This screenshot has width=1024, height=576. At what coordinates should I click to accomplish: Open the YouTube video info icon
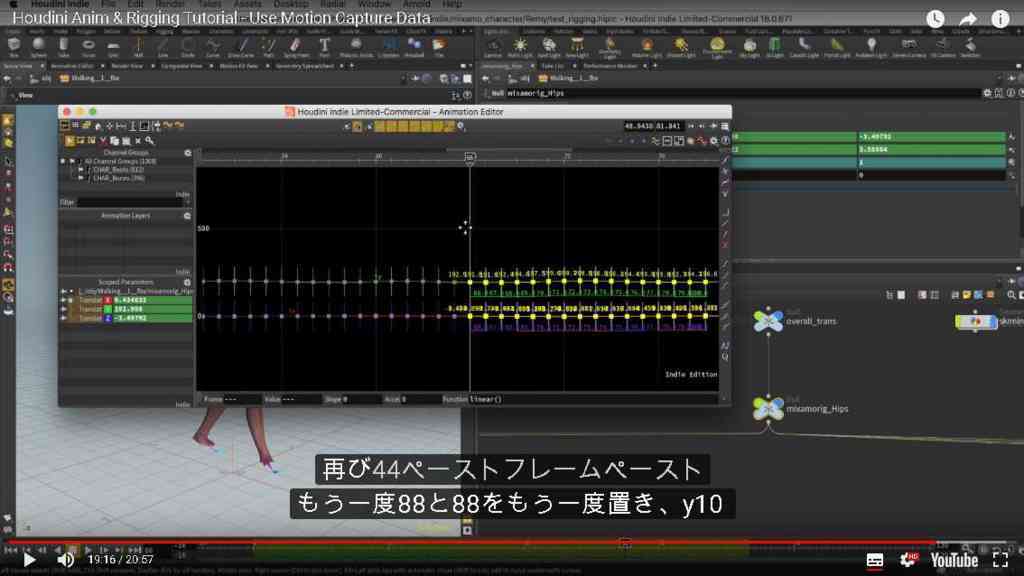point(1000,18)
